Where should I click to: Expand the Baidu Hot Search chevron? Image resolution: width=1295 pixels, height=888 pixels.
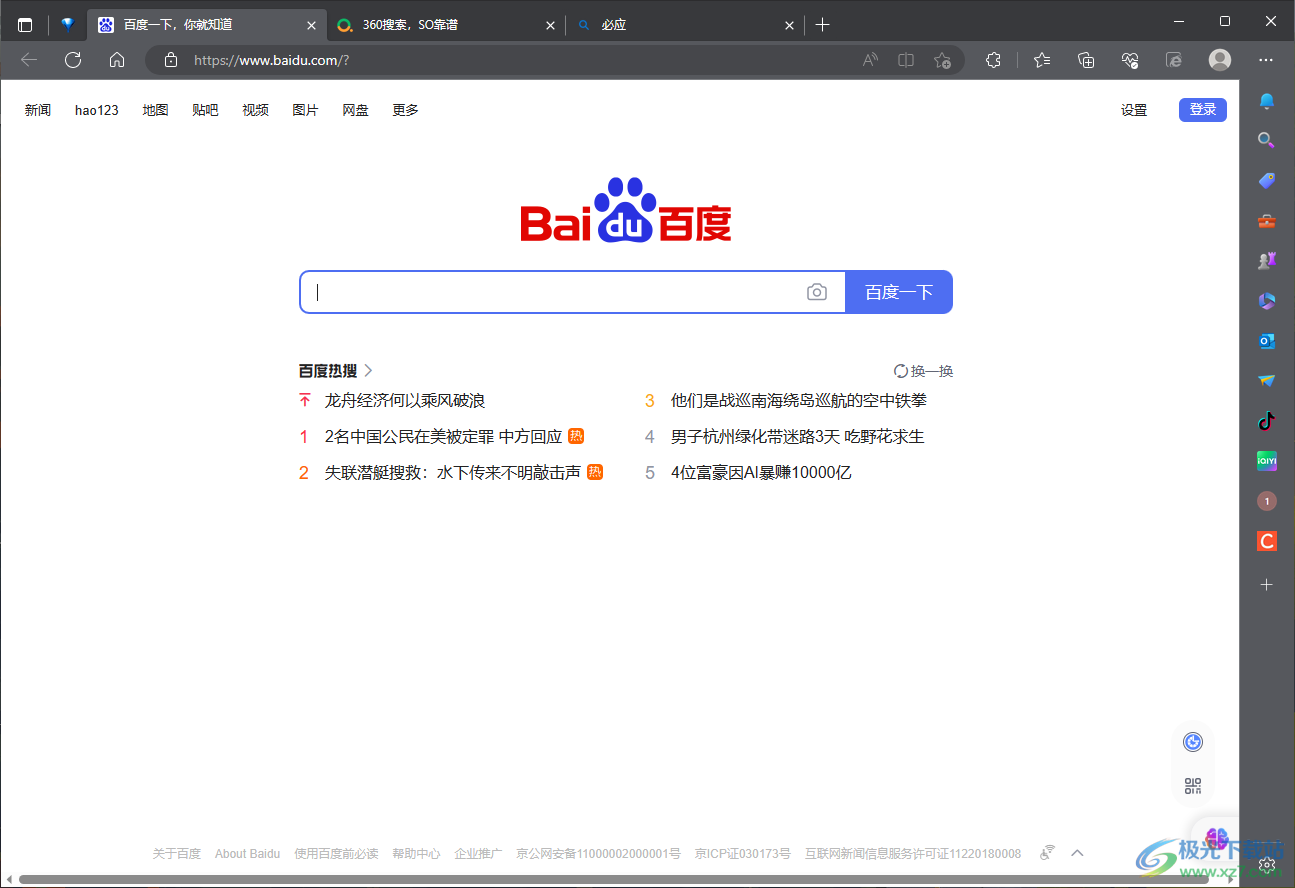[x=368, y=370]
